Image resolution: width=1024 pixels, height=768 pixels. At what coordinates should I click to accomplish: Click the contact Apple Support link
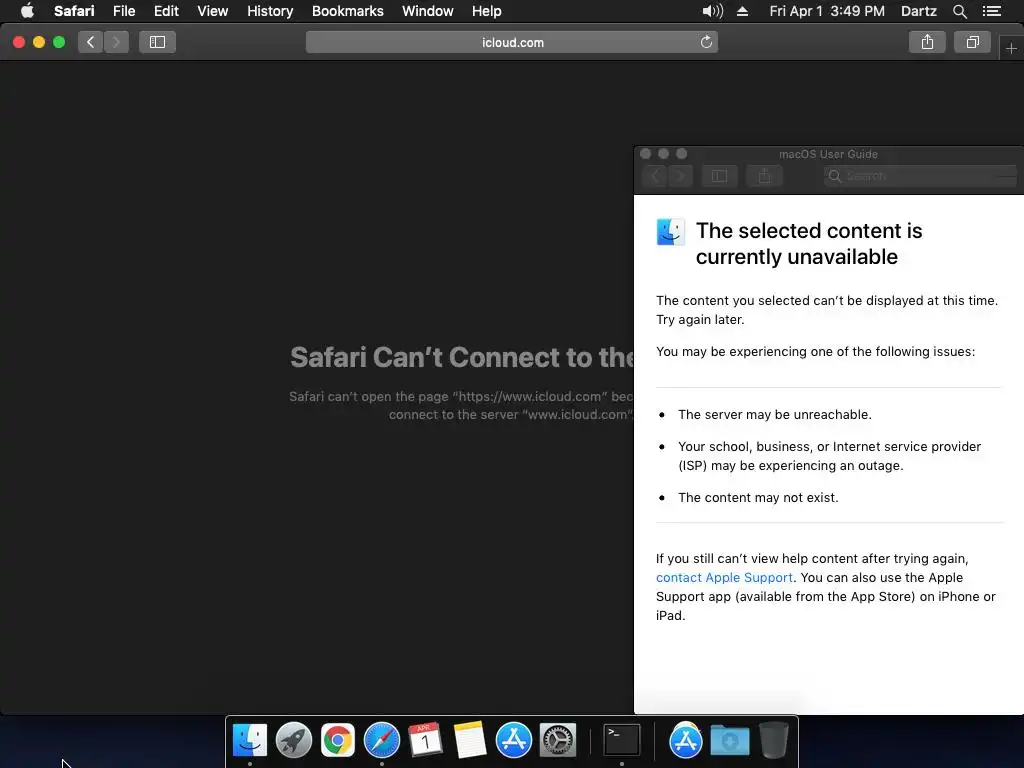click(724, 577)
